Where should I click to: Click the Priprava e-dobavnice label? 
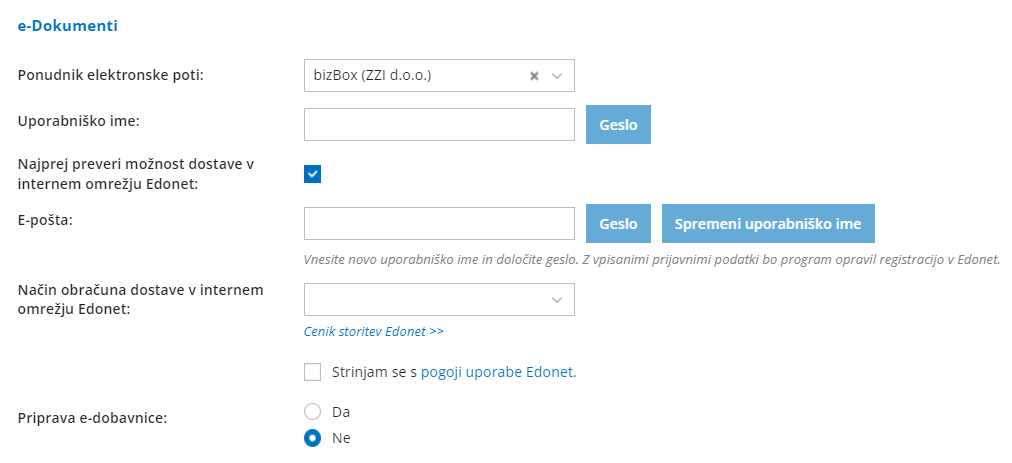click(92, 418)
